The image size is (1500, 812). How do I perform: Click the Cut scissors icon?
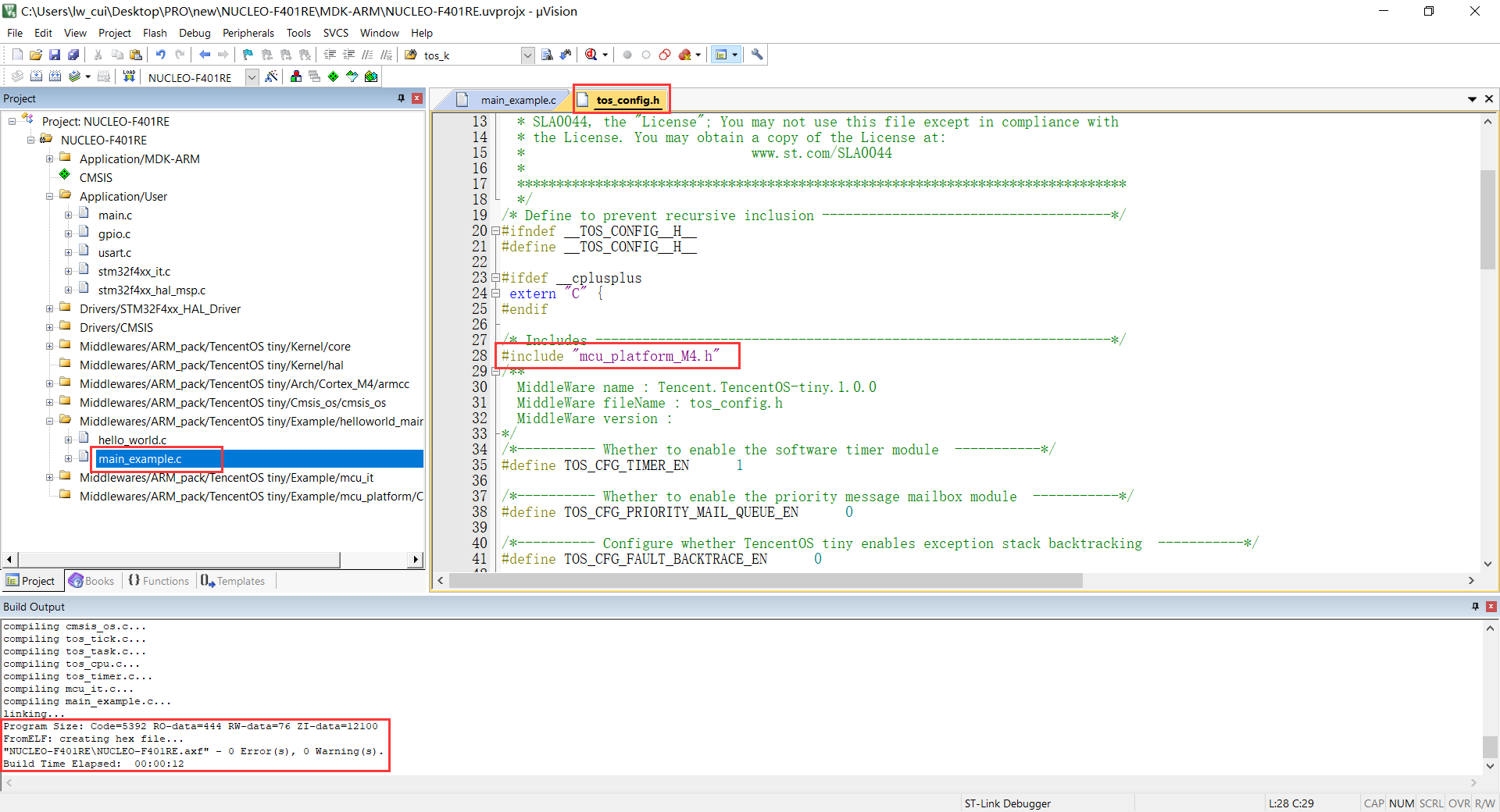coord(98,55)
